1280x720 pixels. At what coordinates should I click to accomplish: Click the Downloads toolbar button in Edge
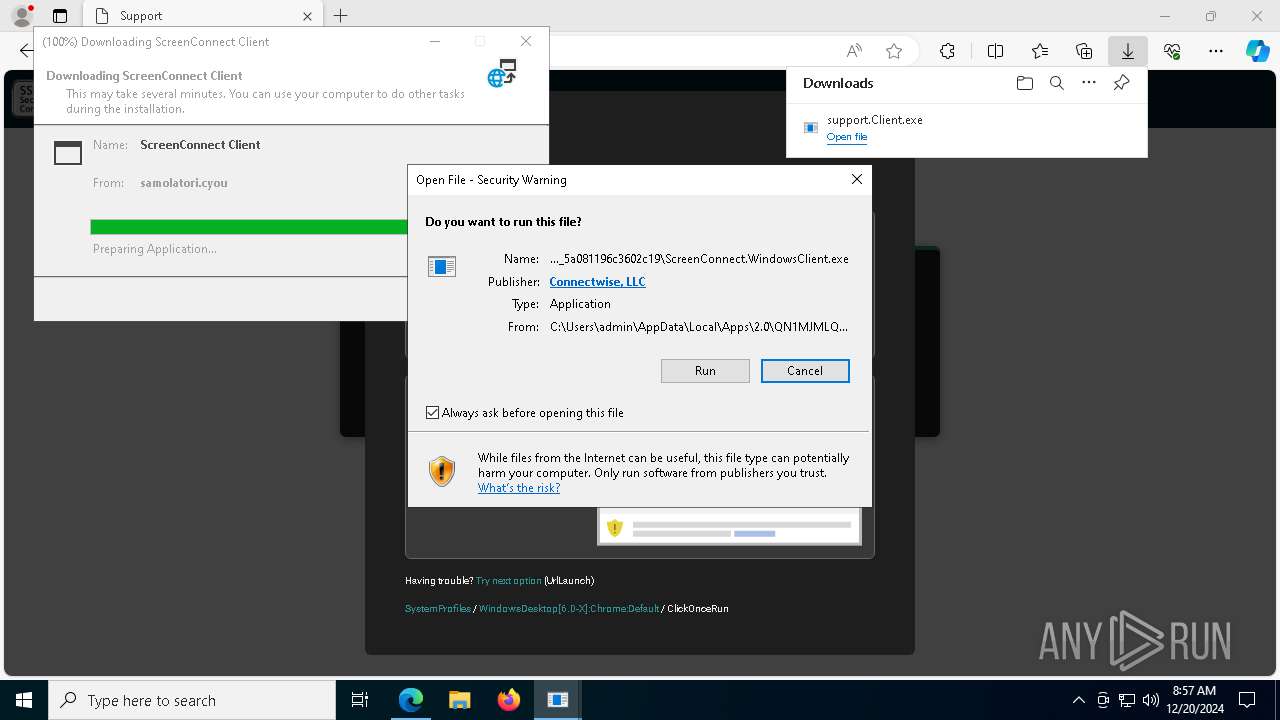pos(1127,51)
